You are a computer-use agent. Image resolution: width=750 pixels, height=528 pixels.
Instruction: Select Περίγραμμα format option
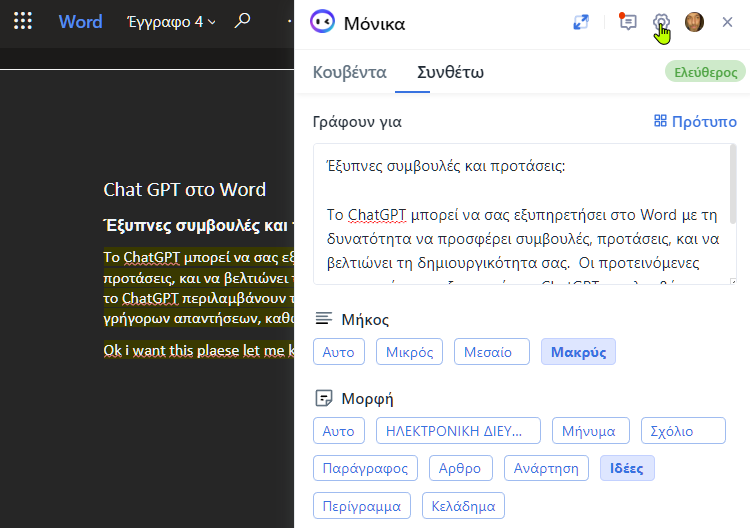pos(362,506)
